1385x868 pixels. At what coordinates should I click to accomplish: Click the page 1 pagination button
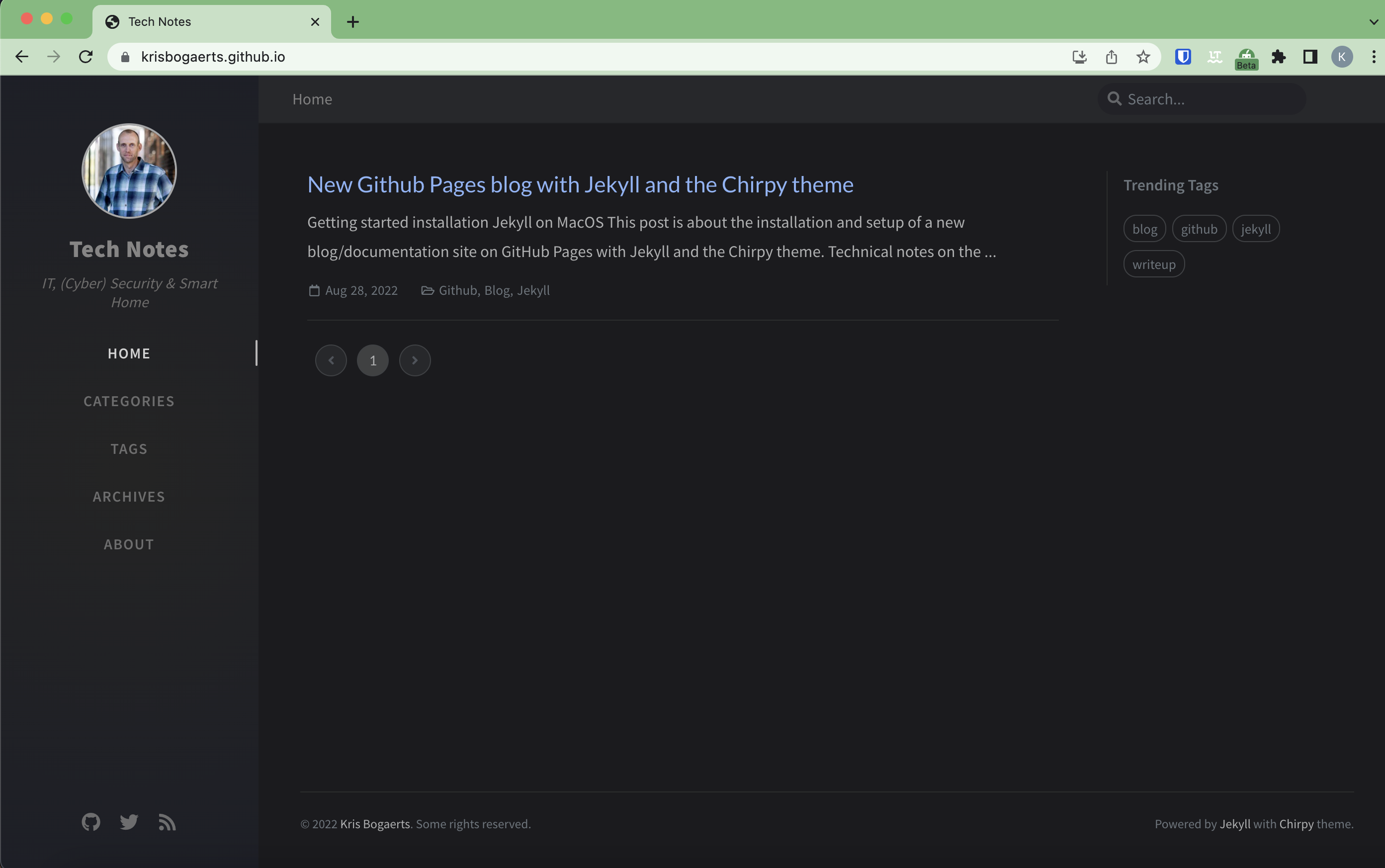[373, 359]
